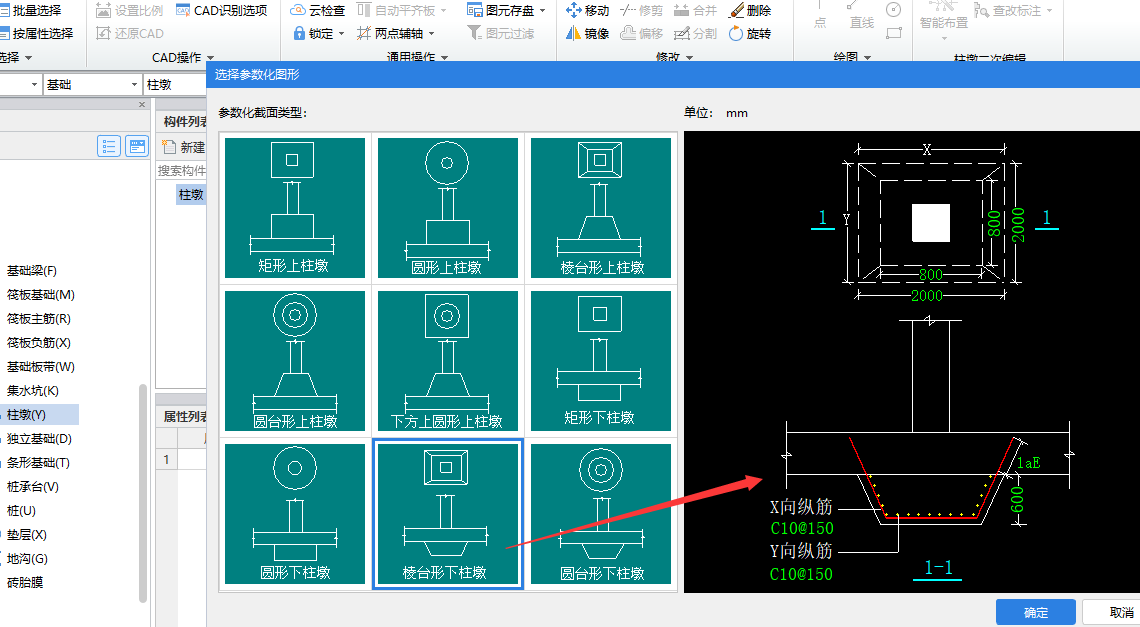Click the 图元过滤 filter tool
Screen dimensions: 1140x627
coord(501,33)
